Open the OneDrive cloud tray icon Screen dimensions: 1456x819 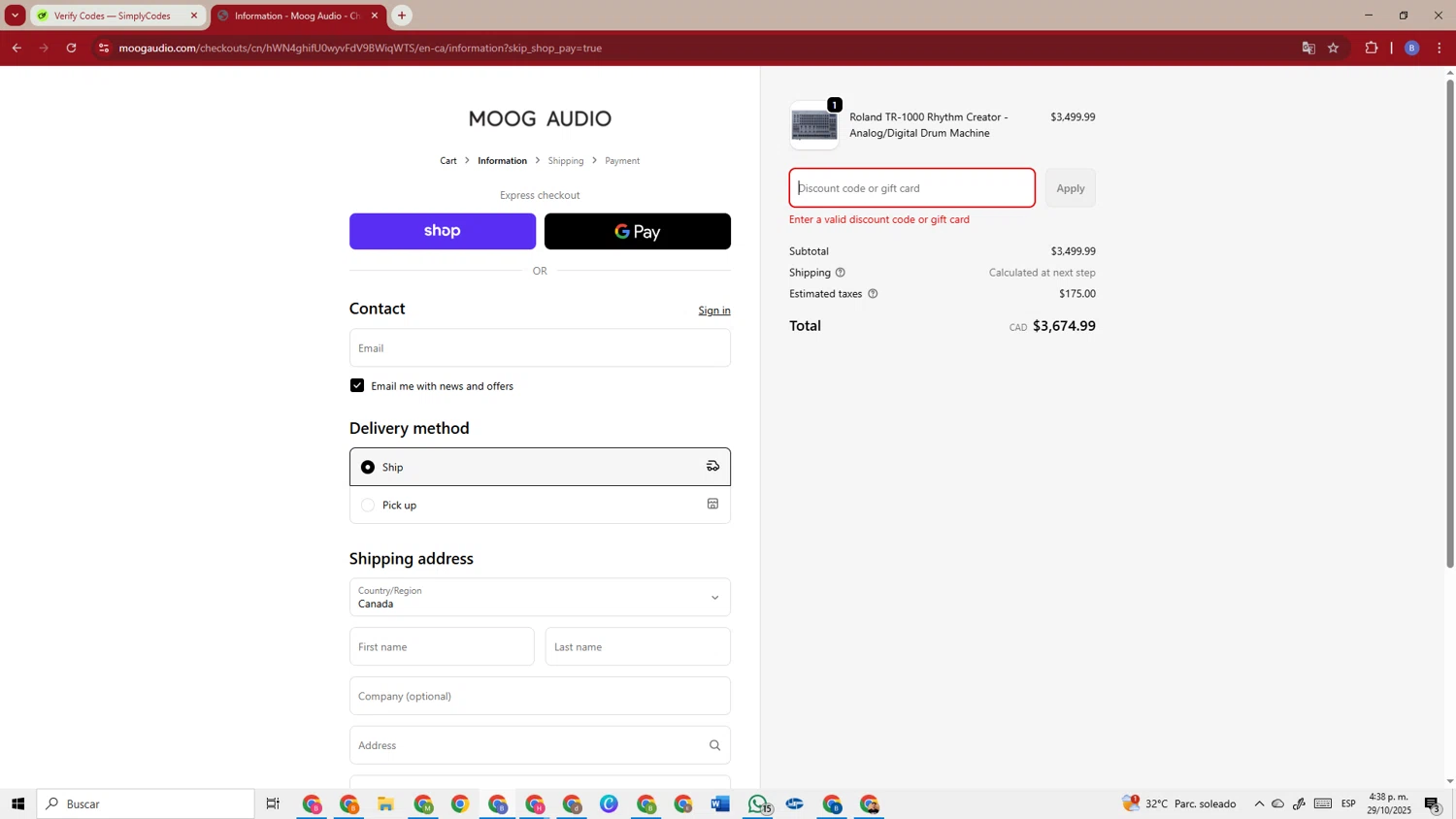(x=1278, y=803)
